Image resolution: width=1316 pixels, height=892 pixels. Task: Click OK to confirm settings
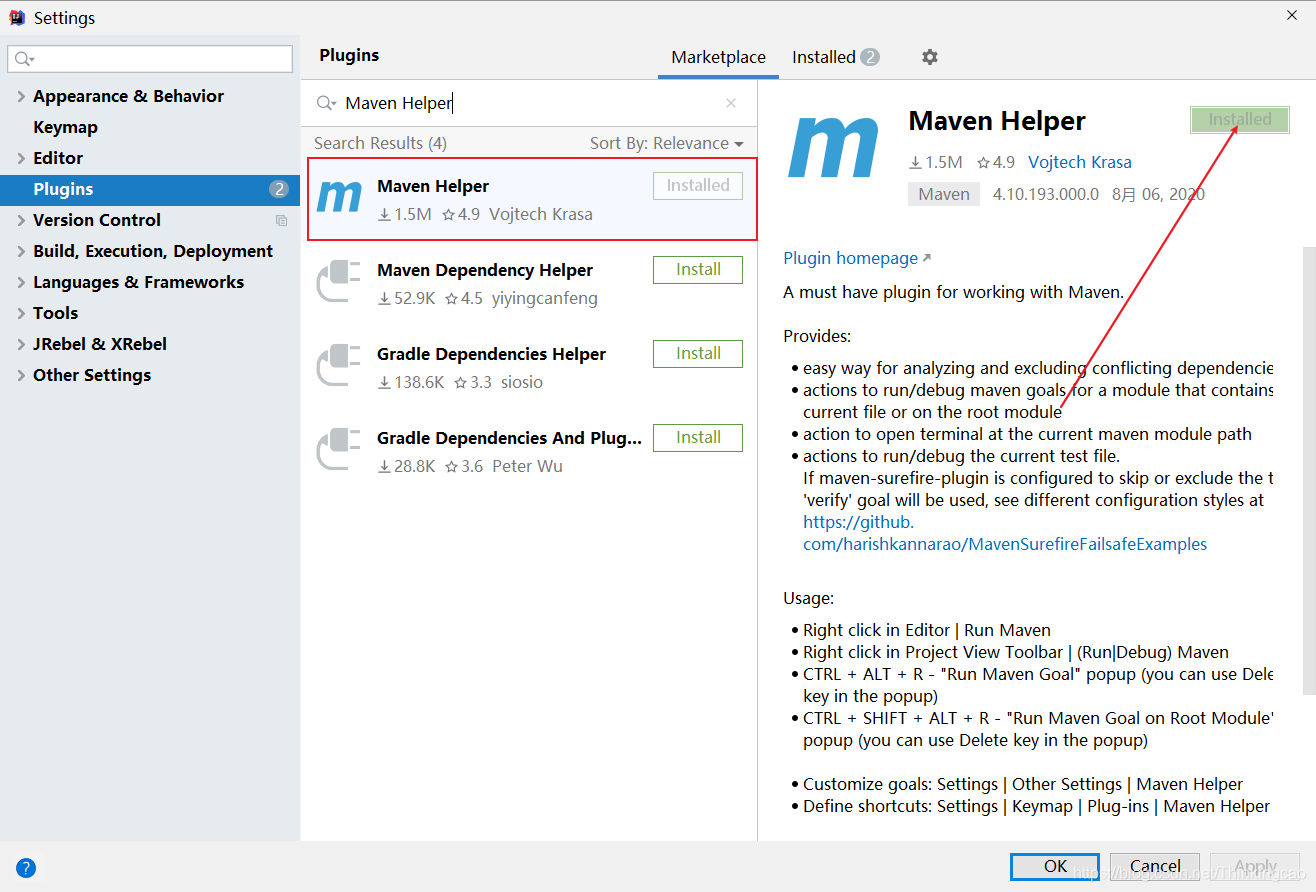click(x=1055, y=866)
